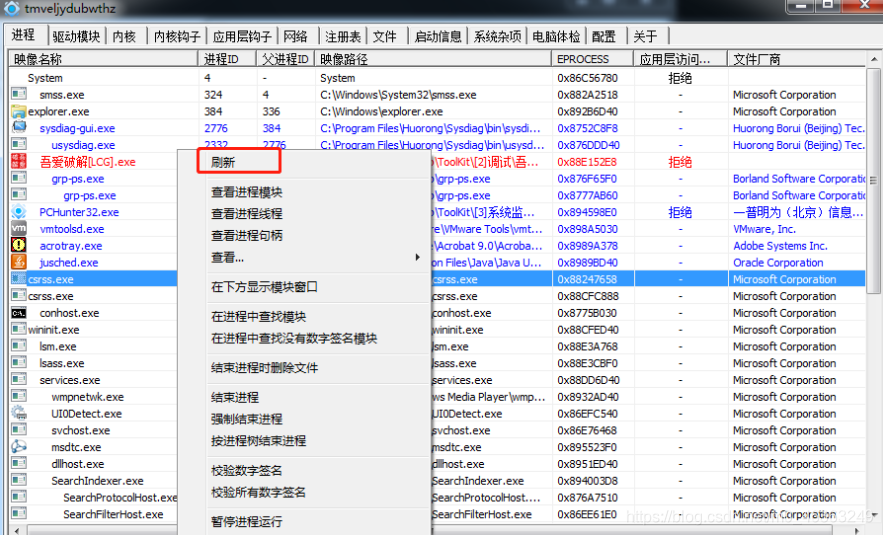
Task: Sort by 映像路径 column header
Action: click(x=434, y=59)
